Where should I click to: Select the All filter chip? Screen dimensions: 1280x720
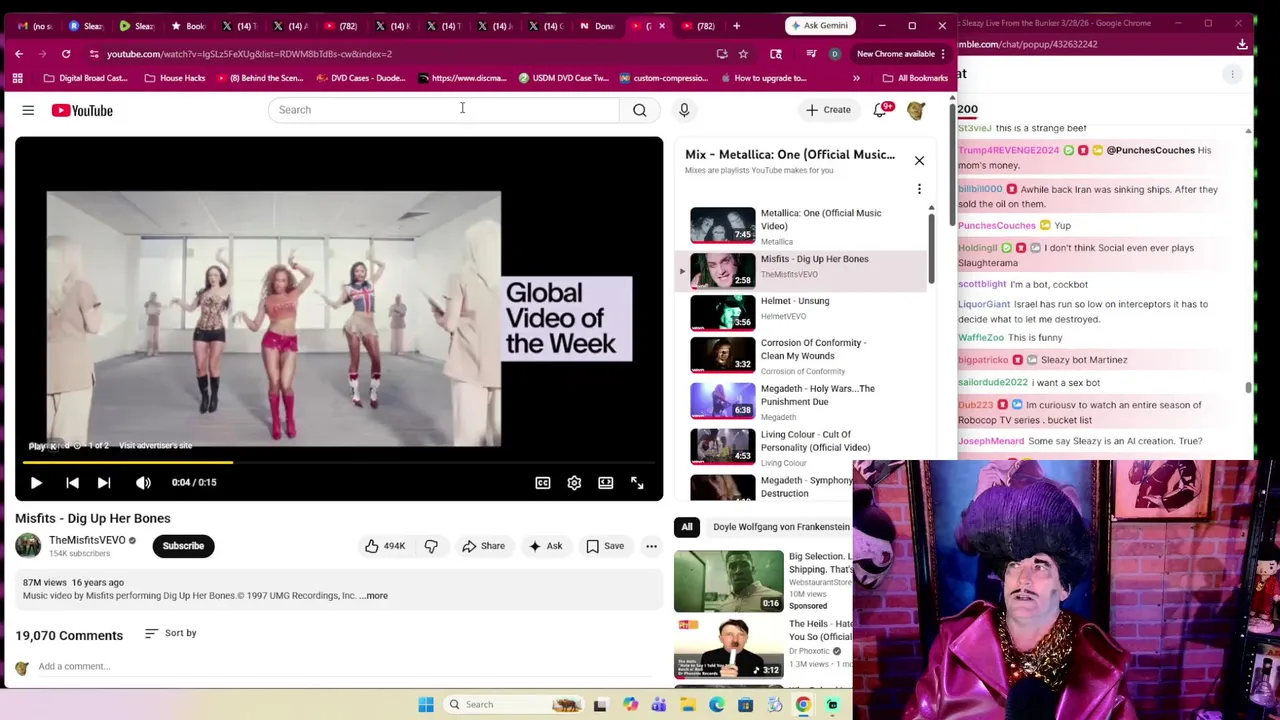tap(687, 527)
